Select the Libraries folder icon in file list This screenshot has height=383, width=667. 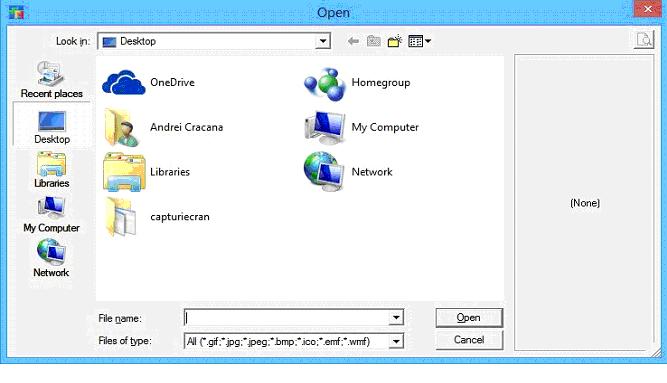(x=124, y=172)
